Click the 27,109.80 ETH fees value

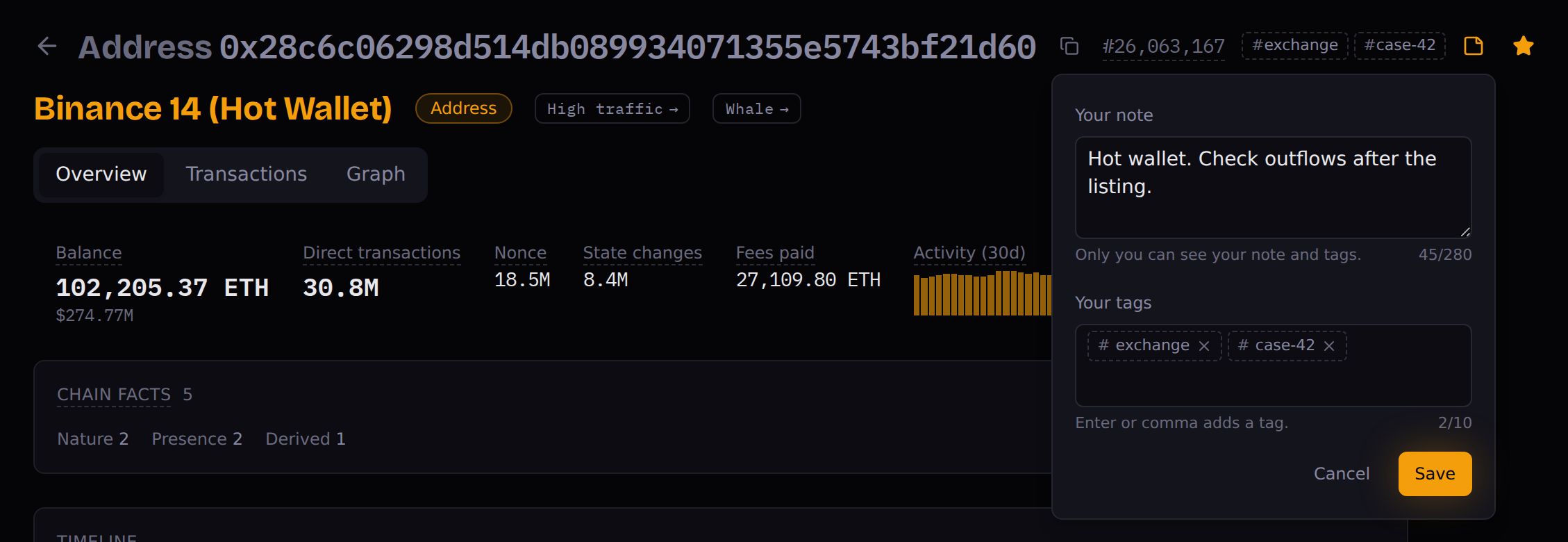click(808, 280)
